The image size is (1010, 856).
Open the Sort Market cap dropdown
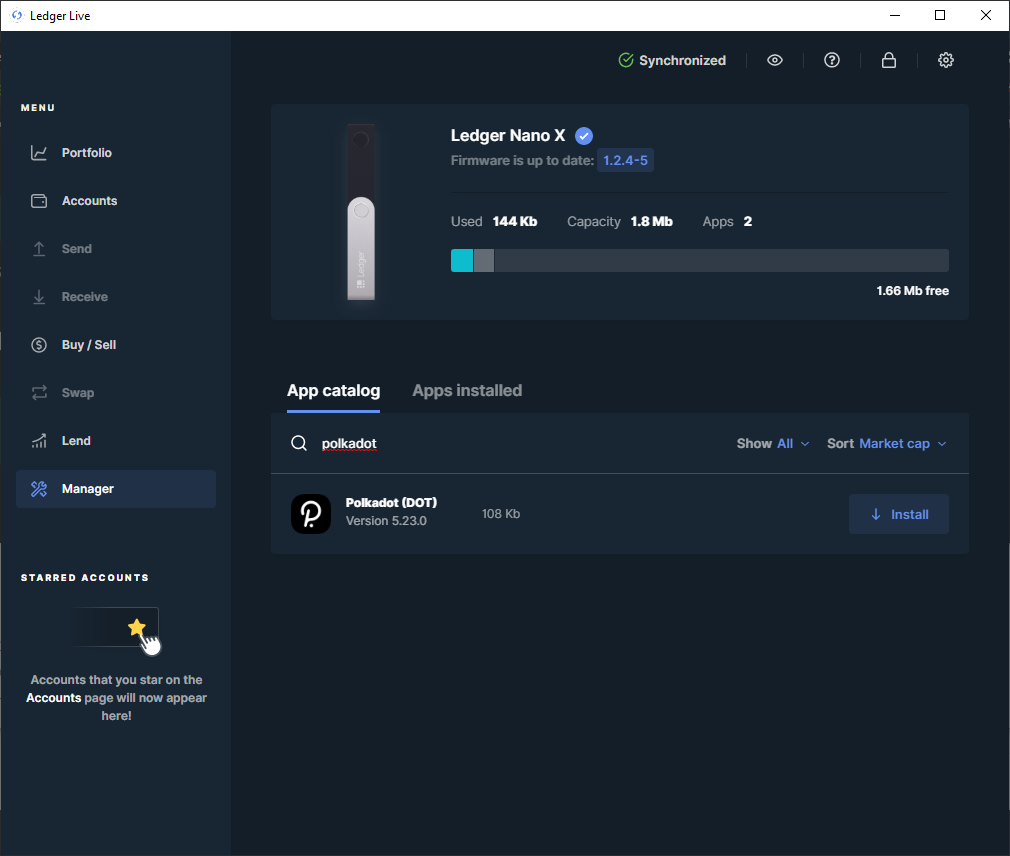(887, 444)
